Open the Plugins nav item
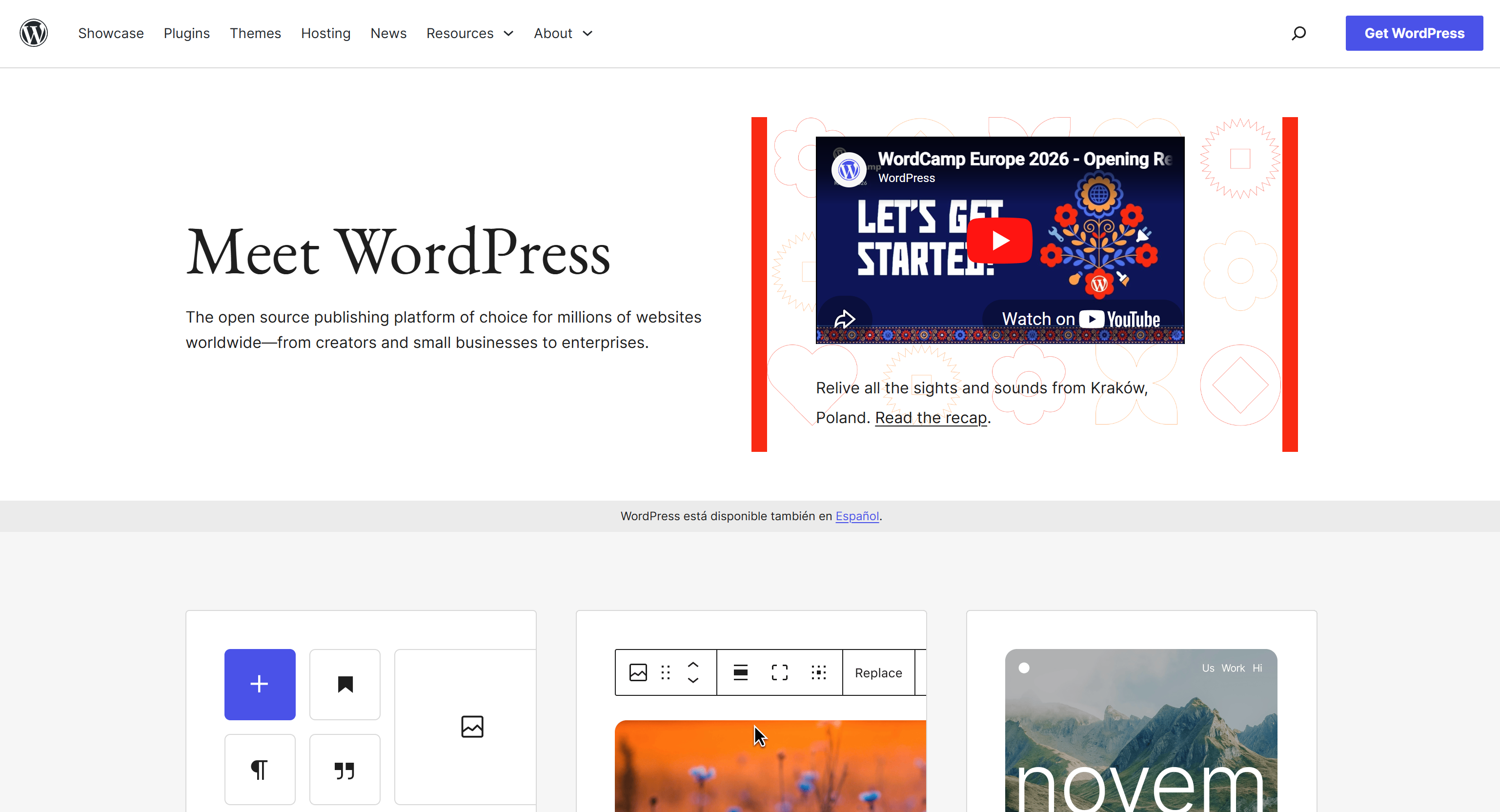Viewport: 1500px width, 812px height. [x=186, y=33]
